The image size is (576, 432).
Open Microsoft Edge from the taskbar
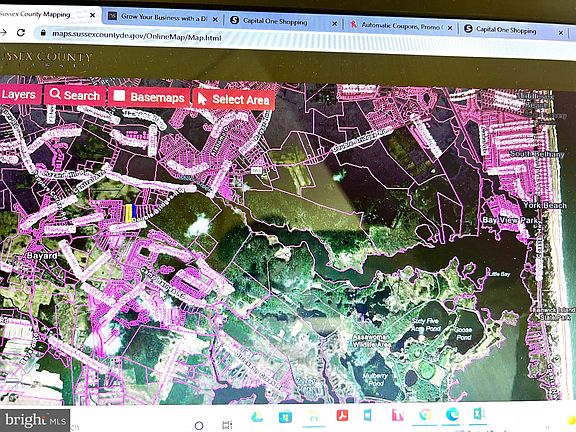452,415
